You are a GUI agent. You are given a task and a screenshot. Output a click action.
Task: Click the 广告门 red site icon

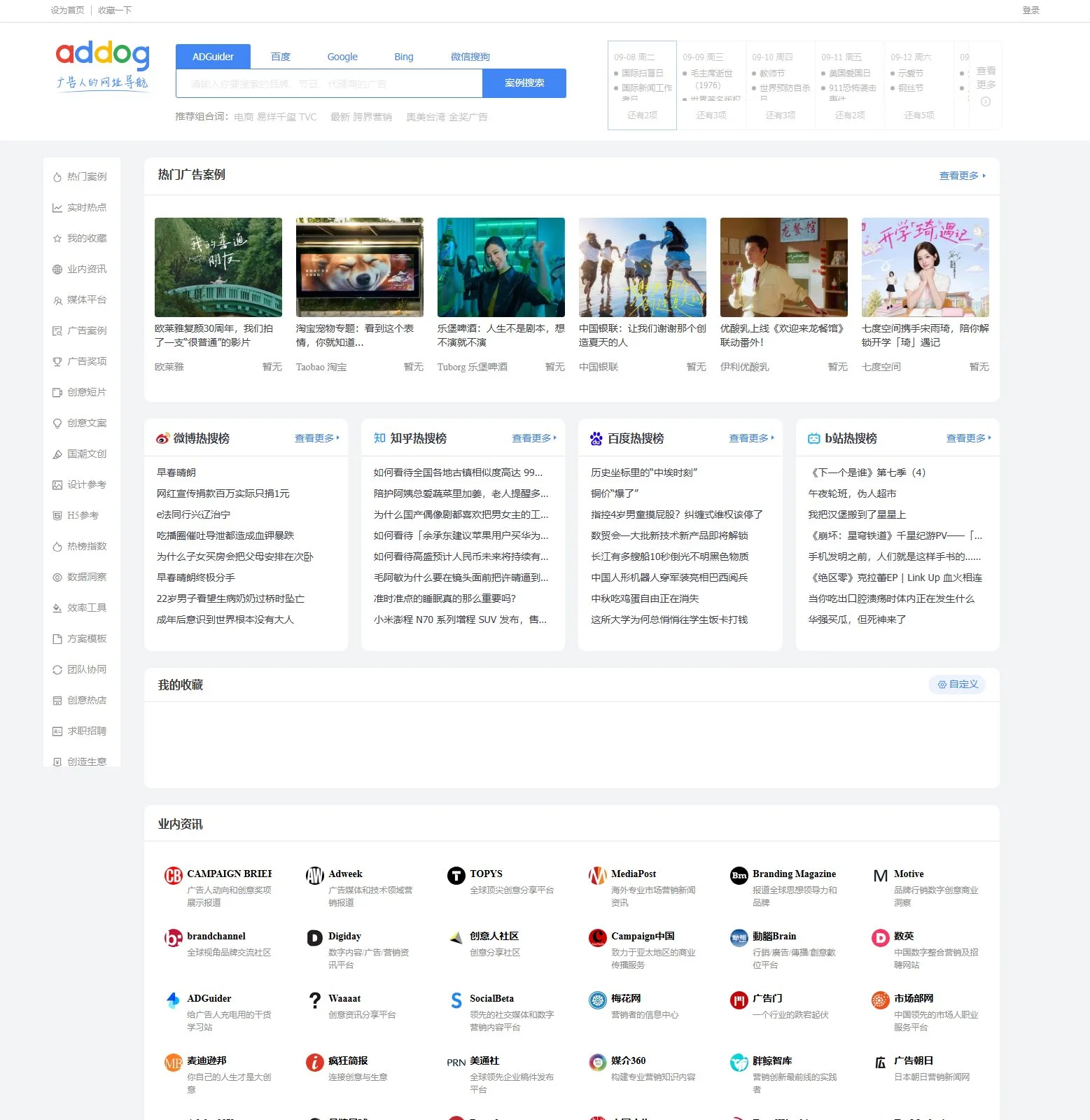(x=739, y=1000)
